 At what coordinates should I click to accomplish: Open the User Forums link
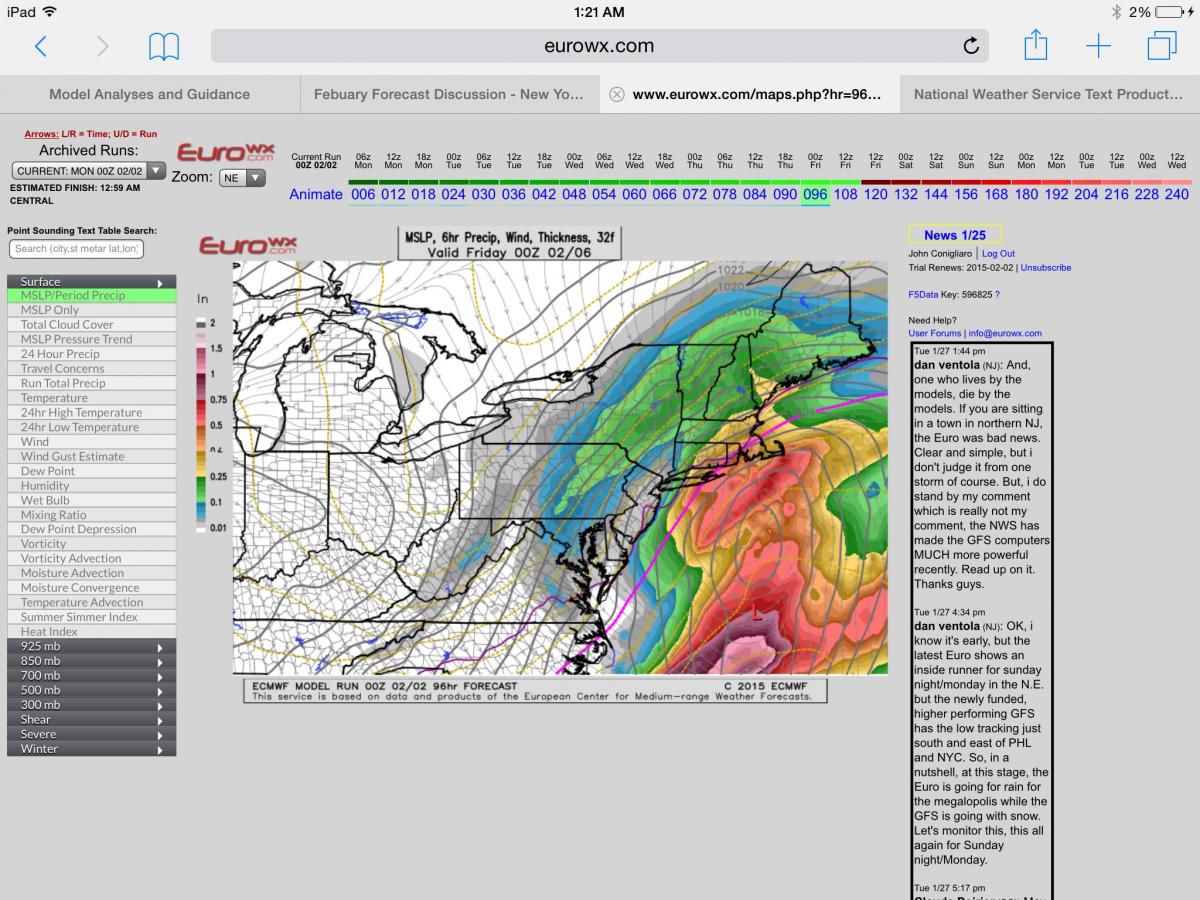point(934,333)
